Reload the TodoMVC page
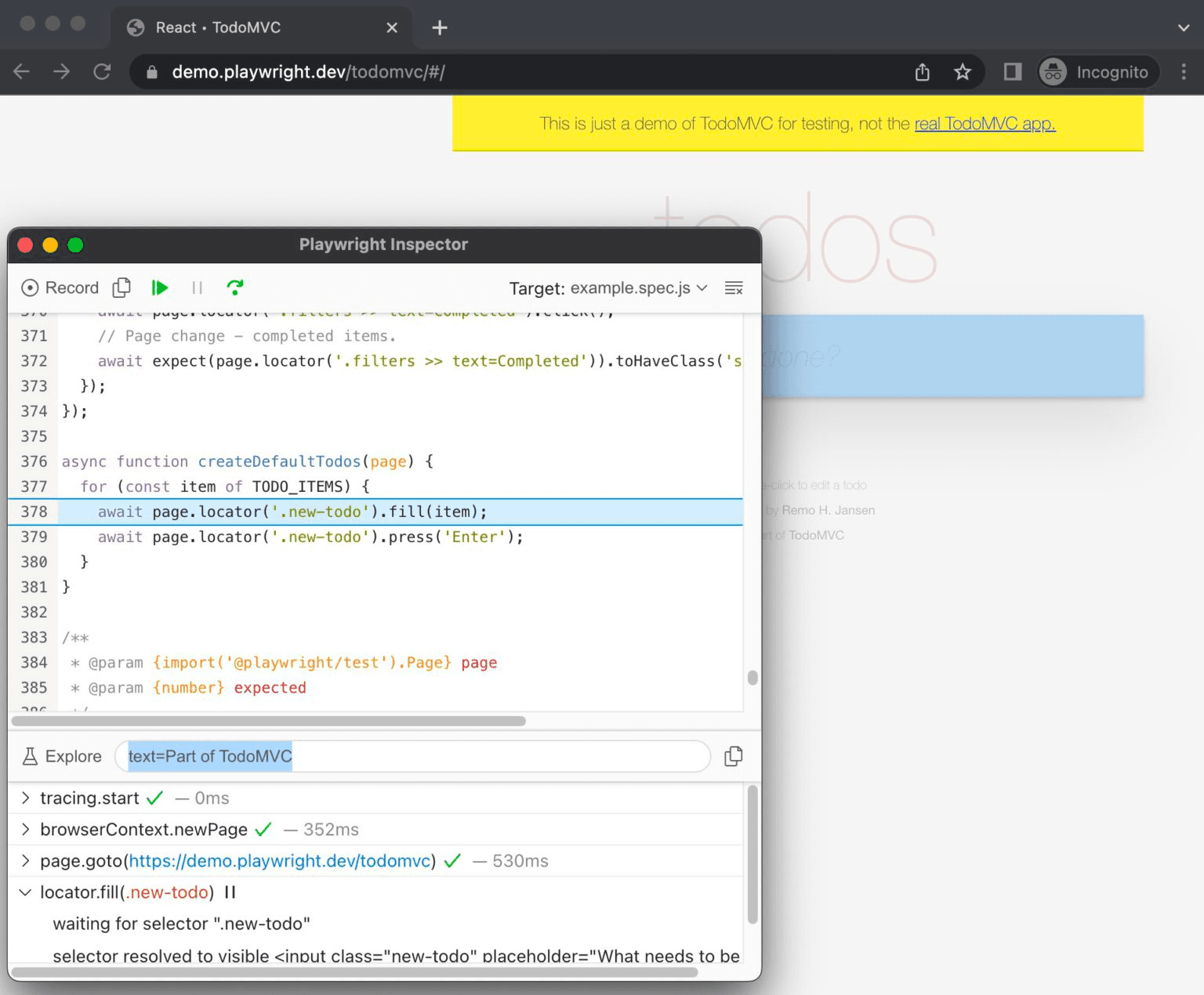The width and height of the screenshot is (1204, 995). [x=102, y=72]
